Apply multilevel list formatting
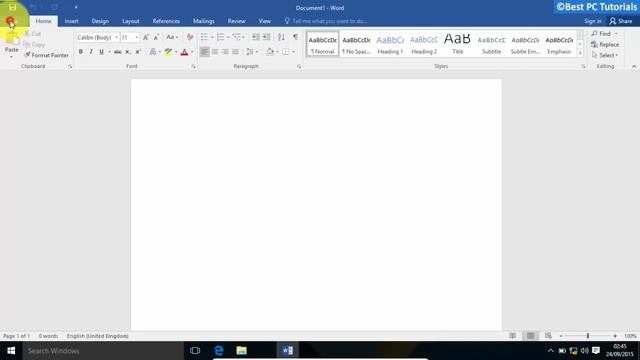This screenshot has height=360, width=640. (x=236, y=37)
